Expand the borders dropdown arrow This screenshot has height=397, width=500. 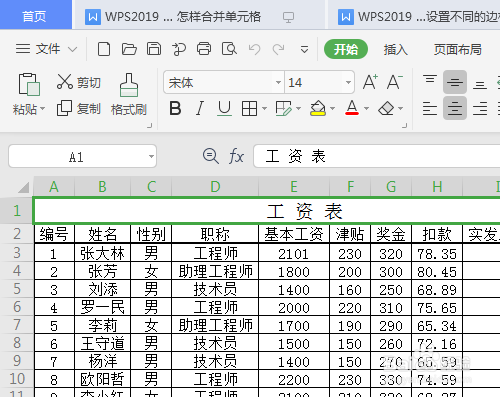click(x=264, y=109)
